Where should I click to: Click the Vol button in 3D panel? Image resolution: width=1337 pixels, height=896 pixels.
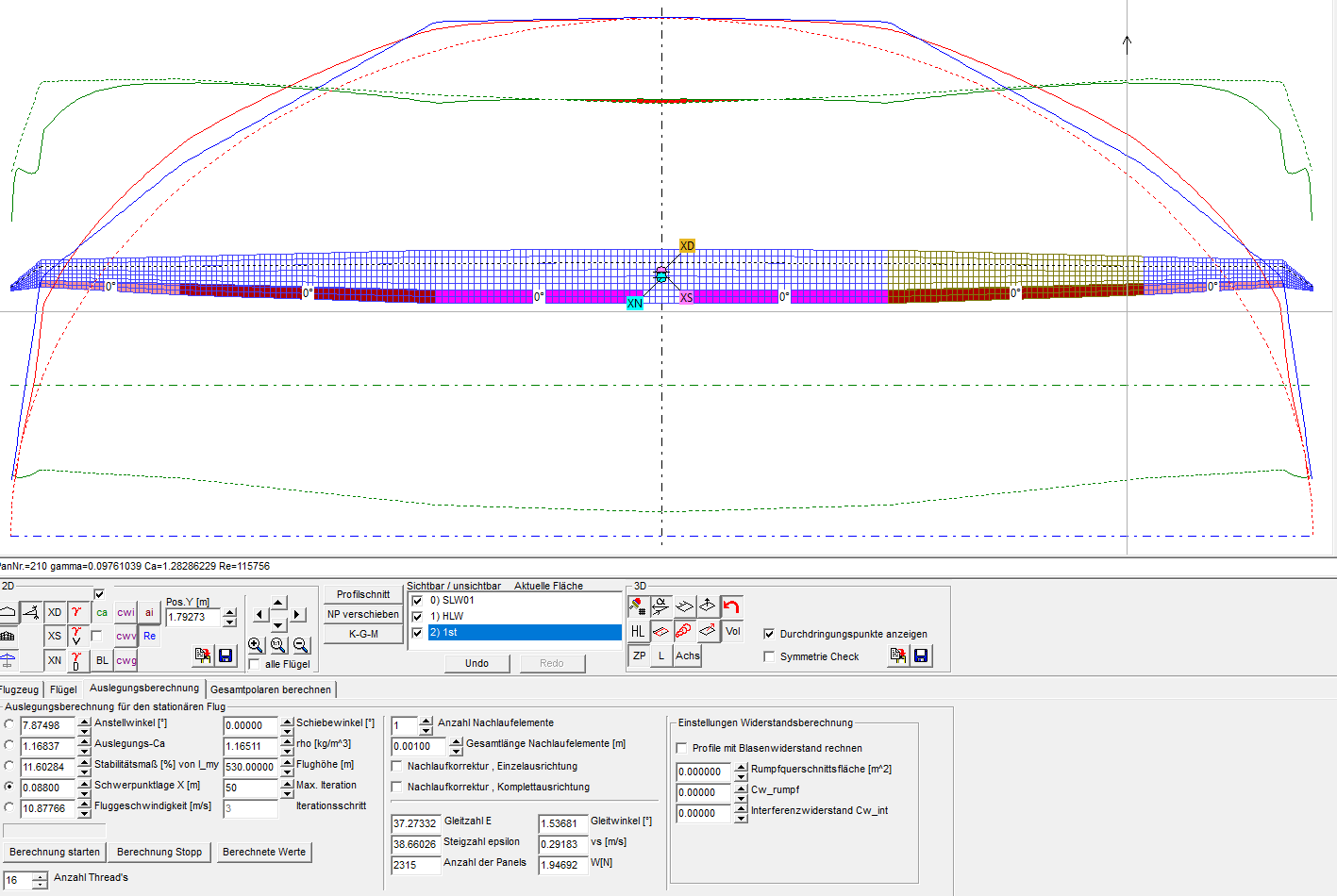tap(732, 631)
